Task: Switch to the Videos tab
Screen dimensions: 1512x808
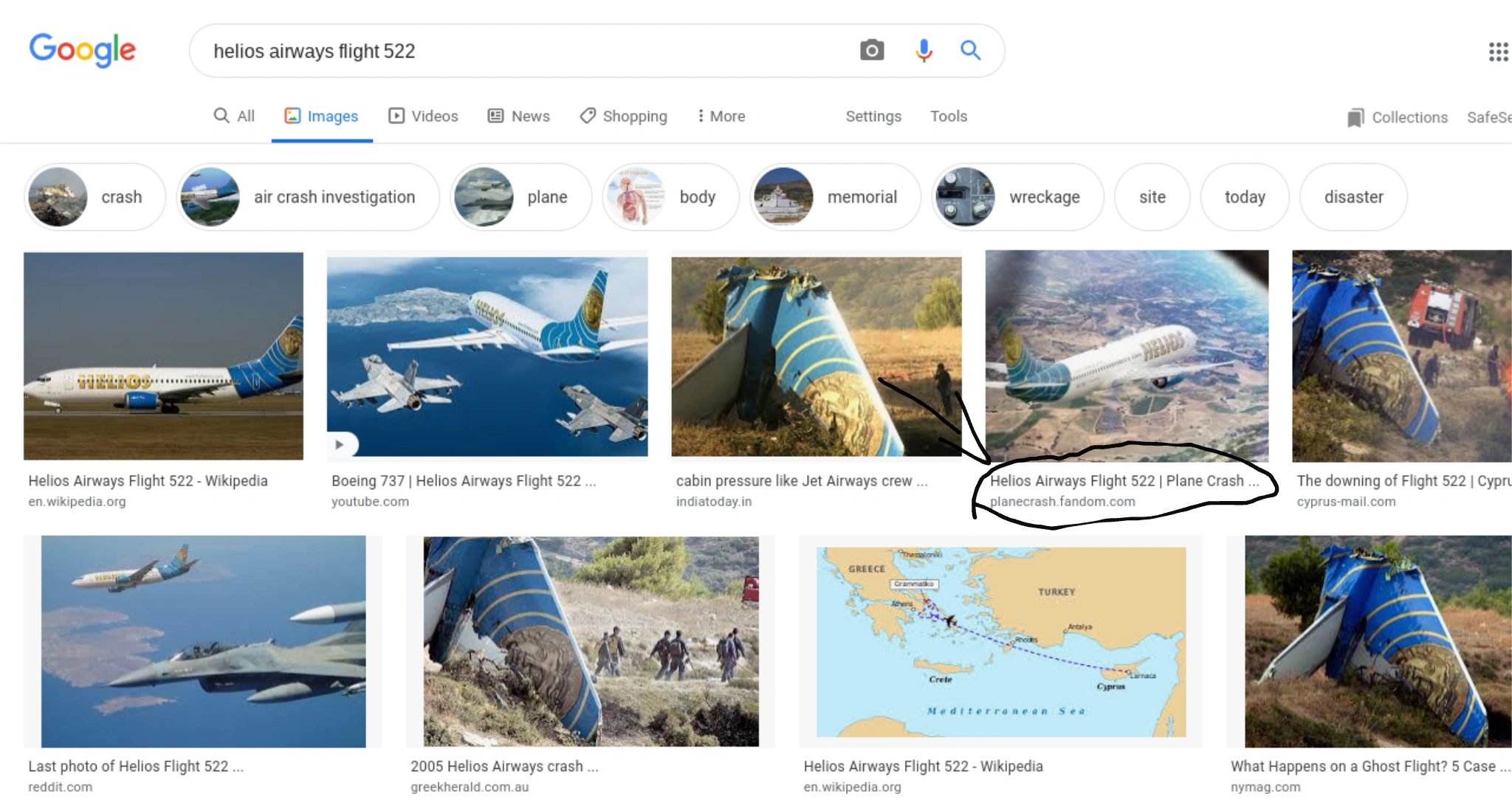Action: [x=423, y=116]
